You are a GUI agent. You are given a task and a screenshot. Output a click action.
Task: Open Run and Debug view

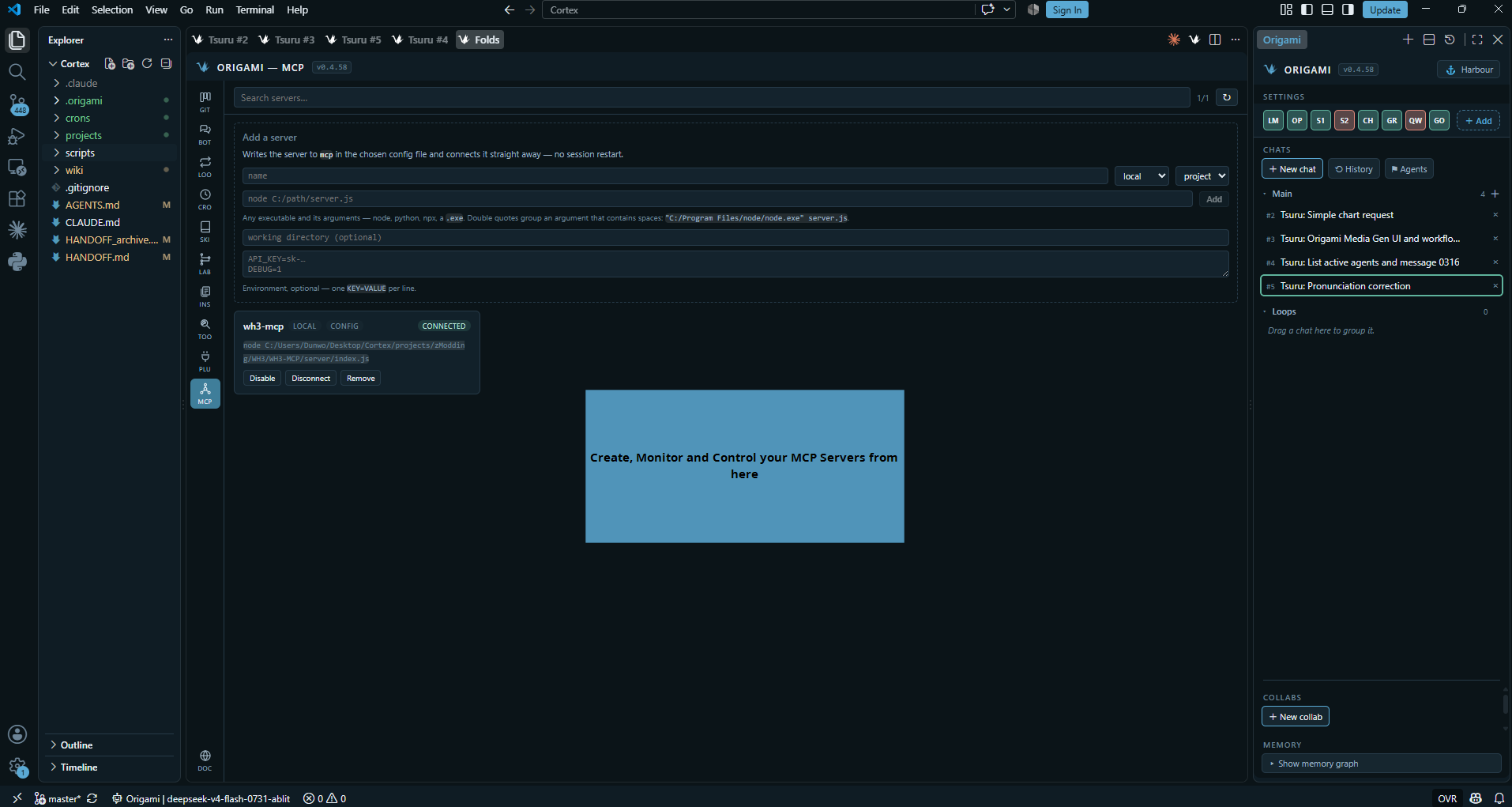pyautogui.click(x=17, y=136)
